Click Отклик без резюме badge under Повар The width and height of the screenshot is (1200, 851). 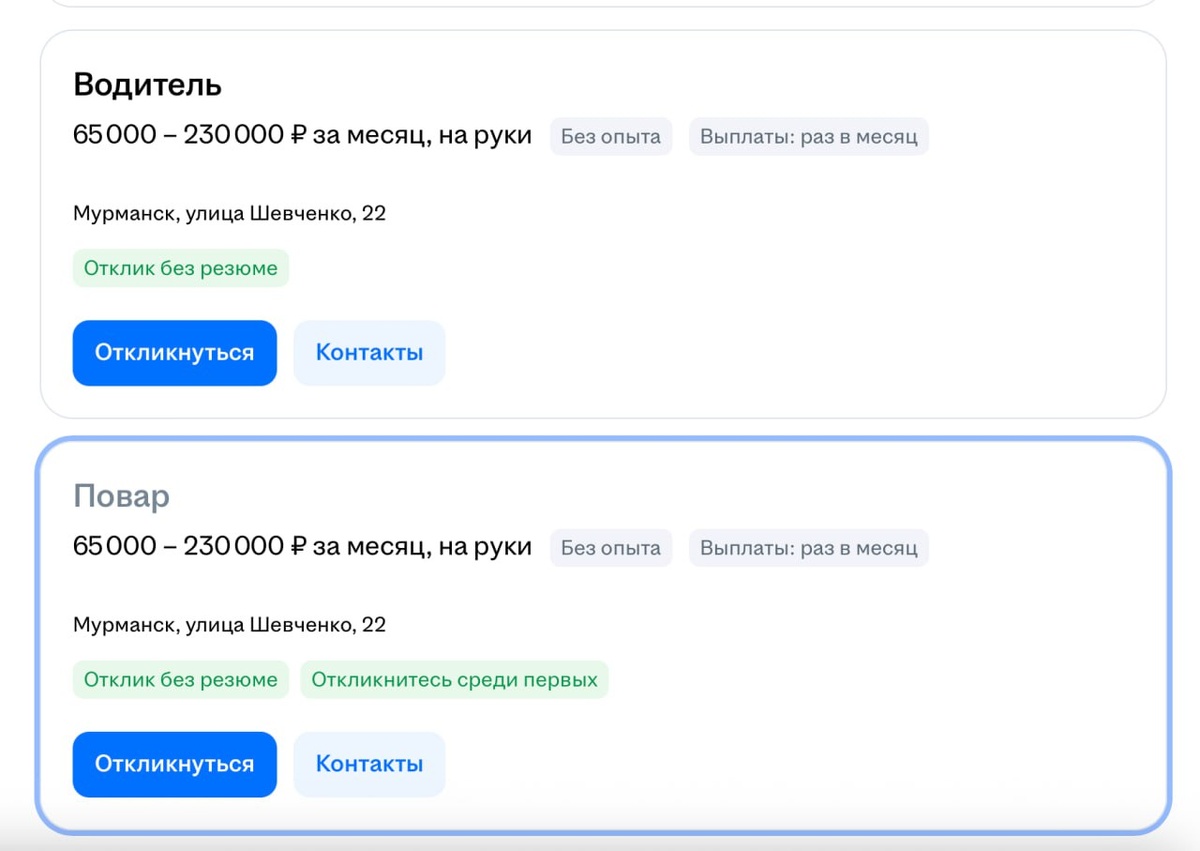(180, 680)
